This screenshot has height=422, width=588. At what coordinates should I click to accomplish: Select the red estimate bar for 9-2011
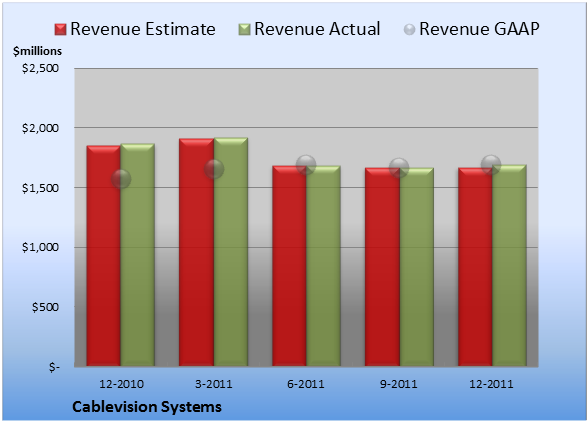(382, 267)
